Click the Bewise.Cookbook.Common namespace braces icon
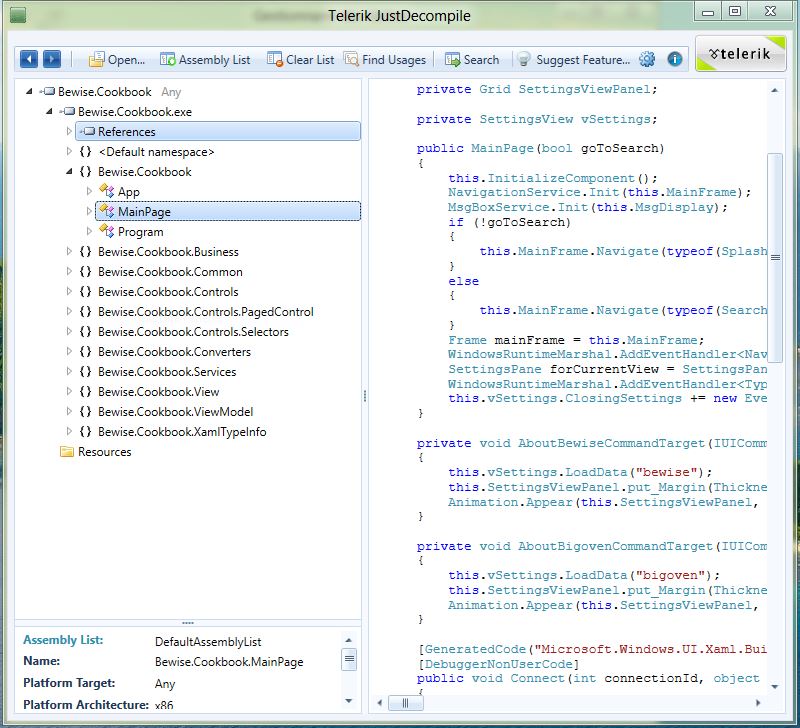 [x=86, y=271]
